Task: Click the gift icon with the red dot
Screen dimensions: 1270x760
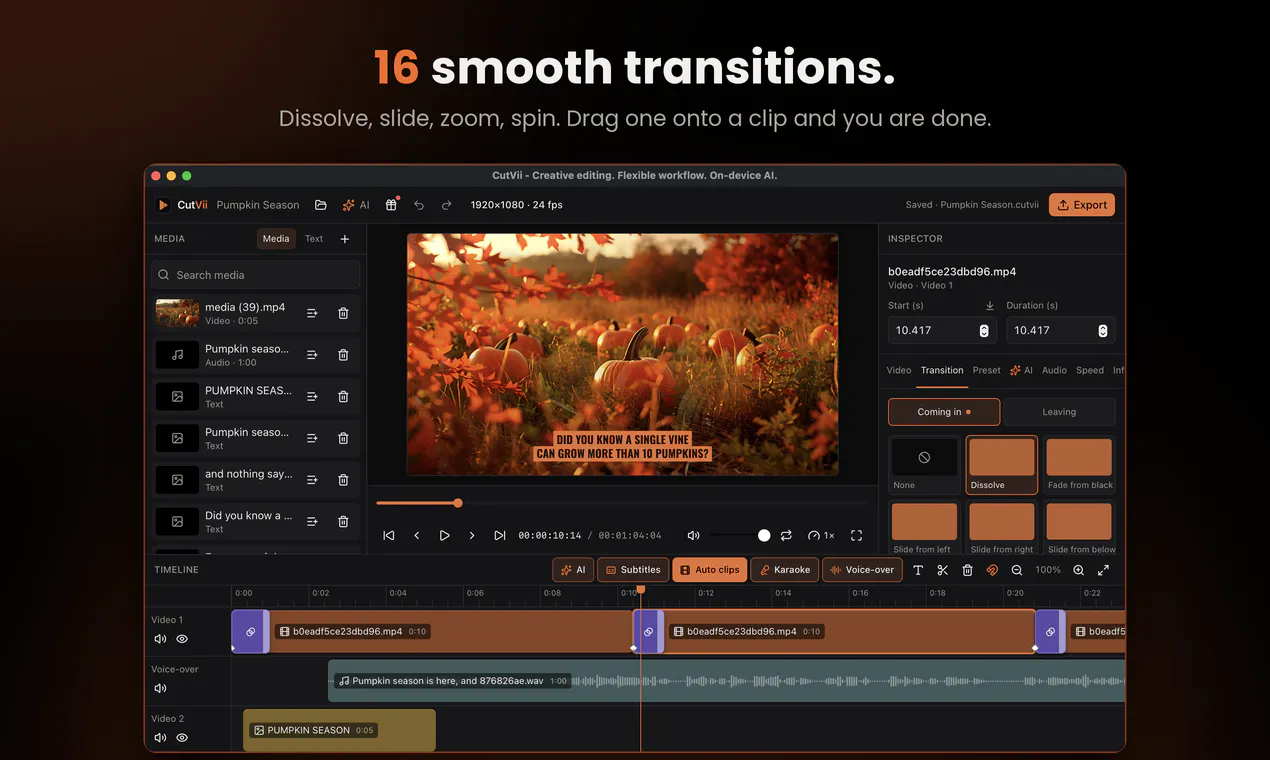Action: point(392,204)
